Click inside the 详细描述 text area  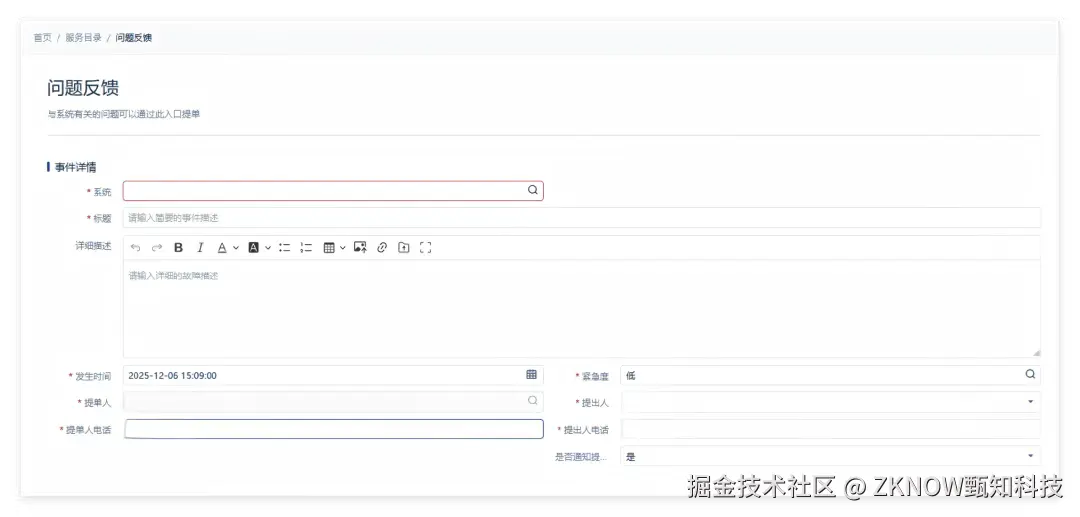[581, 308]
